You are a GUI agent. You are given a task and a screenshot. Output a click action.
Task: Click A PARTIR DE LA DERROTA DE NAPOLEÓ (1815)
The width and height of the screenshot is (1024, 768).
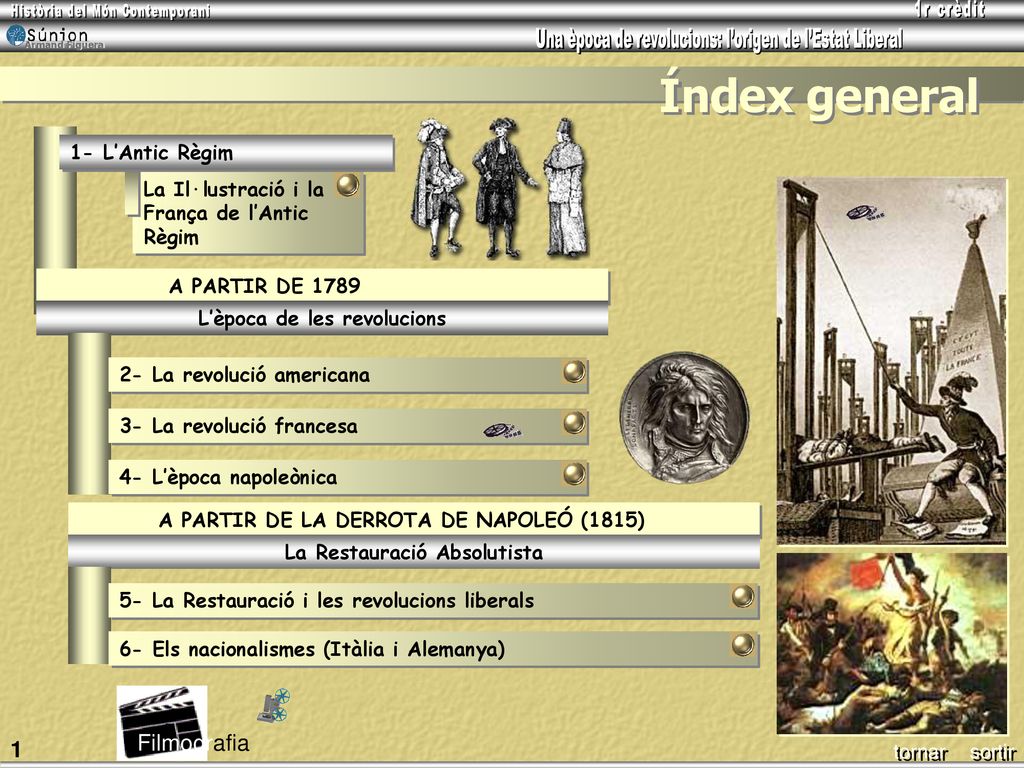[414, 520]
